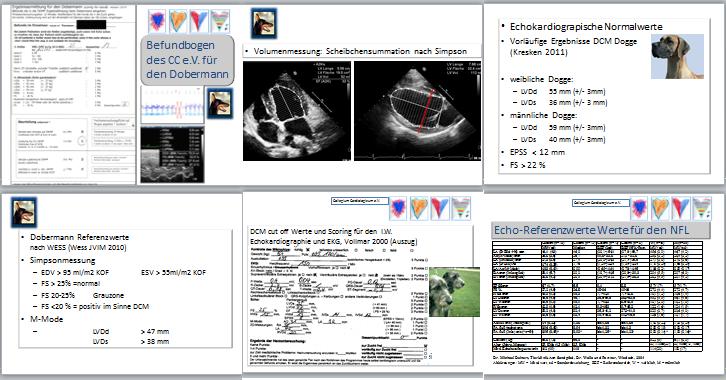The image size is (726, 380).
Task: Click 'LVDs 36 mm (+/- 3 mm)' line
Action: tap(563, 102)
